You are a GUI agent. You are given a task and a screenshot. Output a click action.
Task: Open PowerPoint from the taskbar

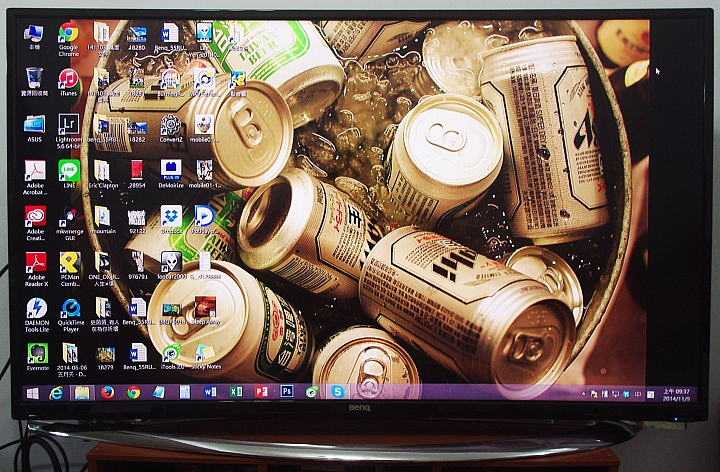point(261,392)
